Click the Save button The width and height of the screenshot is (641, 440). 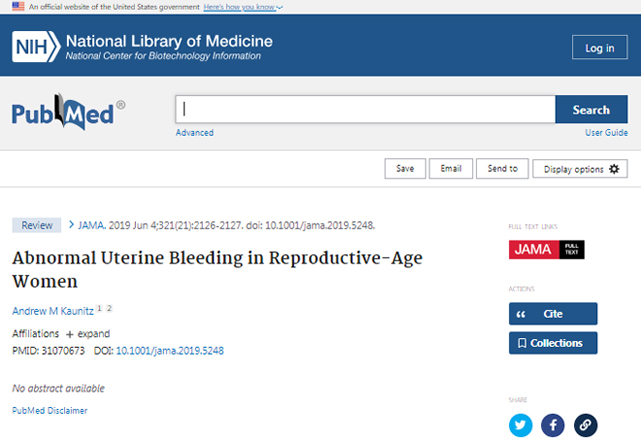tap(405, 168)
